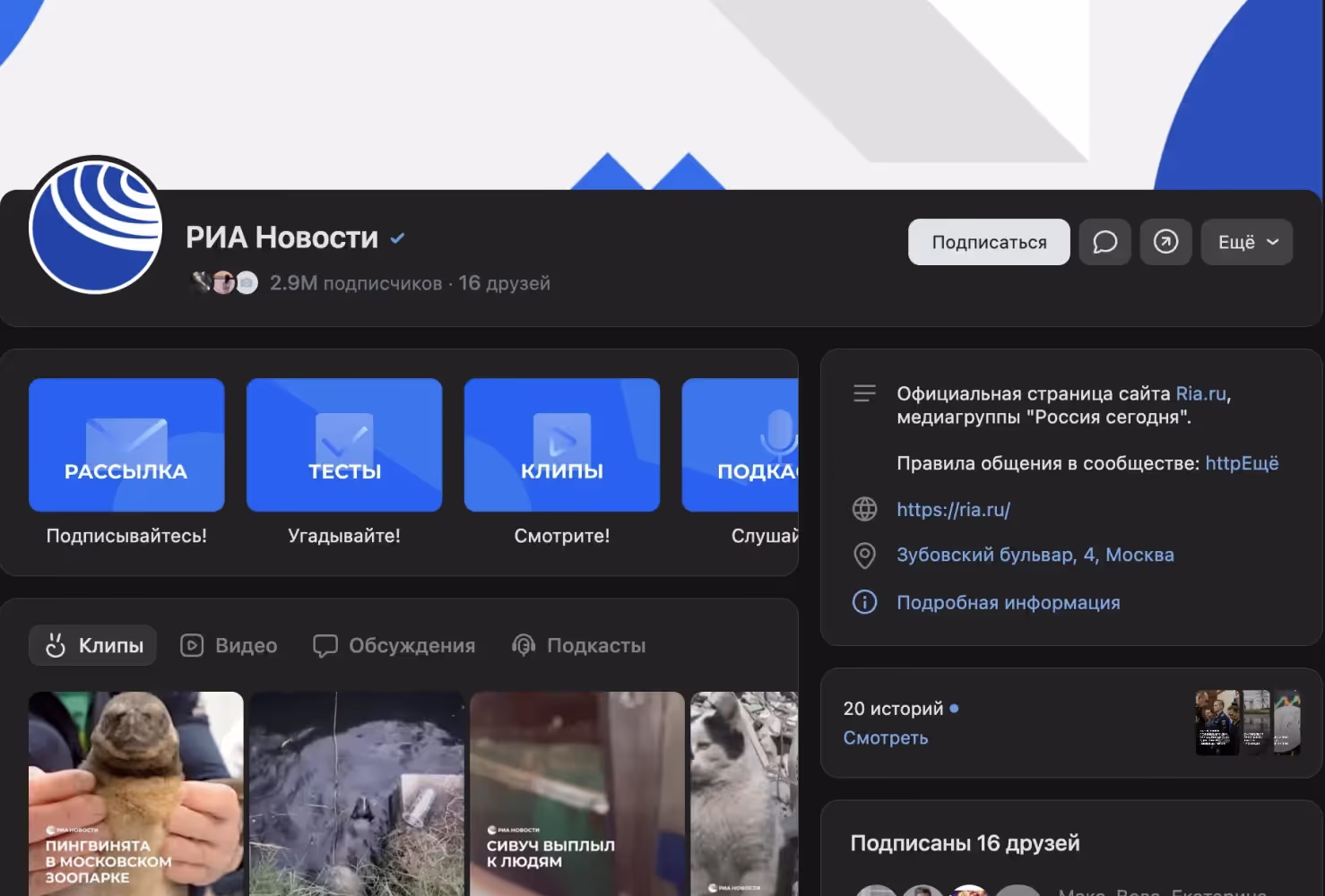Click the message bubble icon button
This screenshot has width=1325, height=896.
coord(1104,242)
